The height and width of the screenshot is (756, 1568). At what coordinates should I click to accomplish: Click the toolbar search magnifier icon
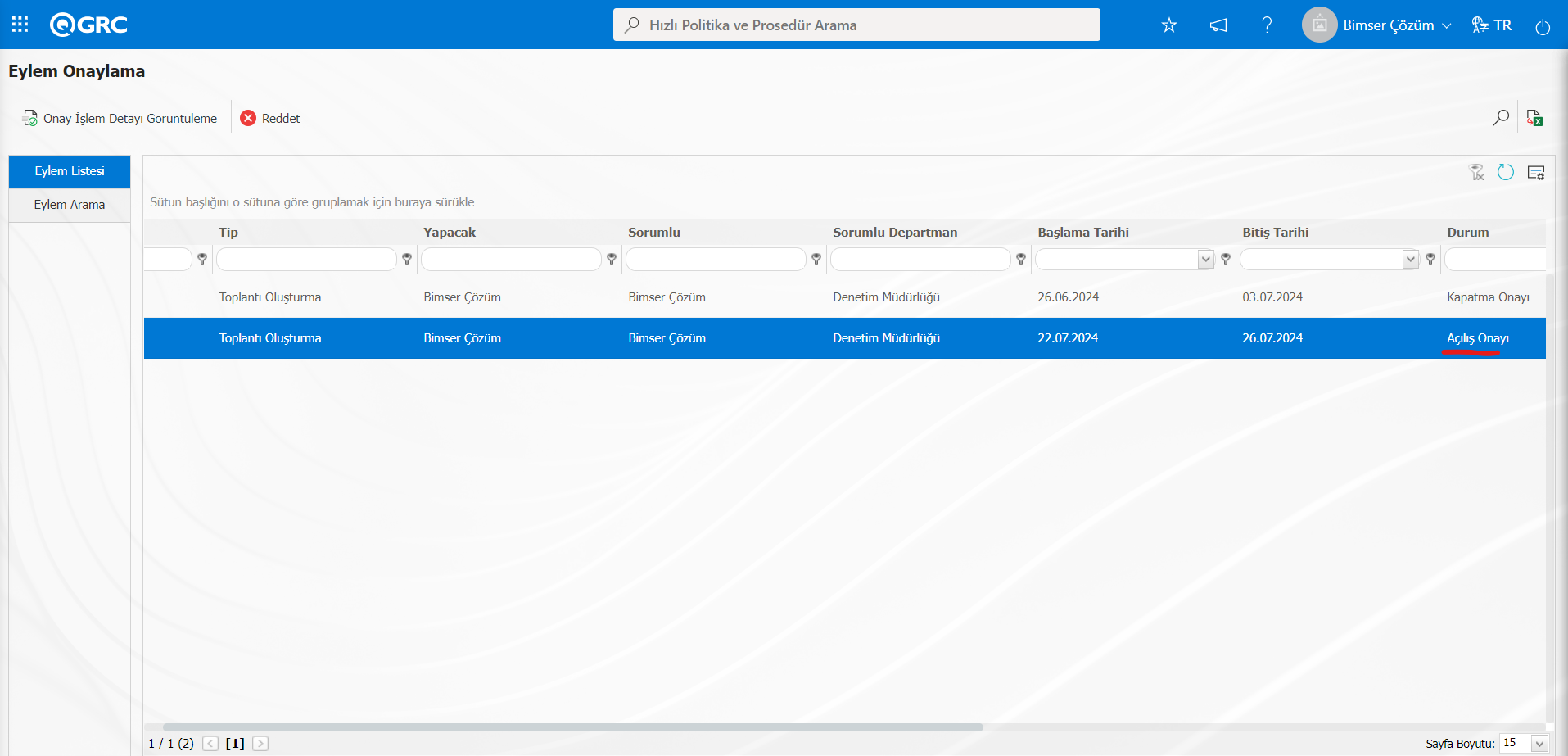click(x=1500, y=118)
